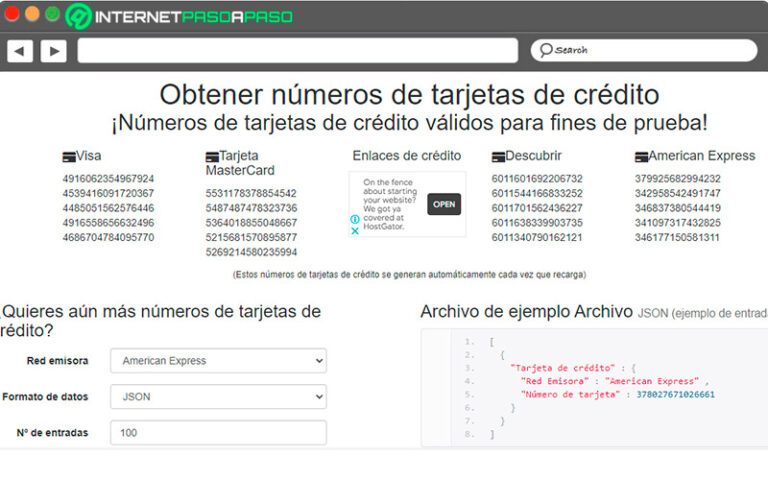The height and width of the screenshot is (480, 768).
Task: Expand the Formato de datos dropdown
Action: click(x=218, y=397)
